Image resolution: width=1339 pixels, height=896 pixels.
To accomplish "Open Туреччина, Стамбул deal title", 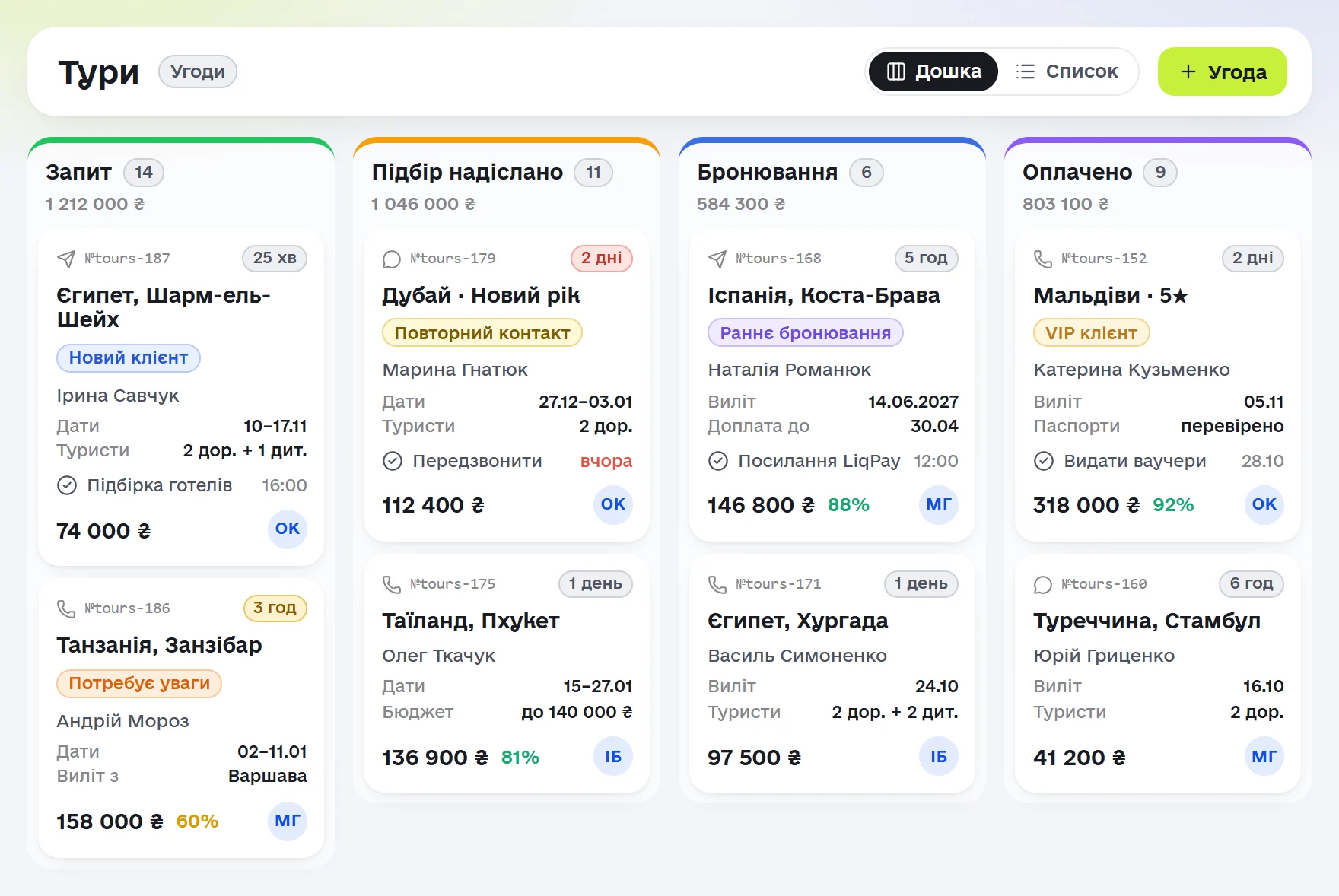I will [x=1147, y=621].
